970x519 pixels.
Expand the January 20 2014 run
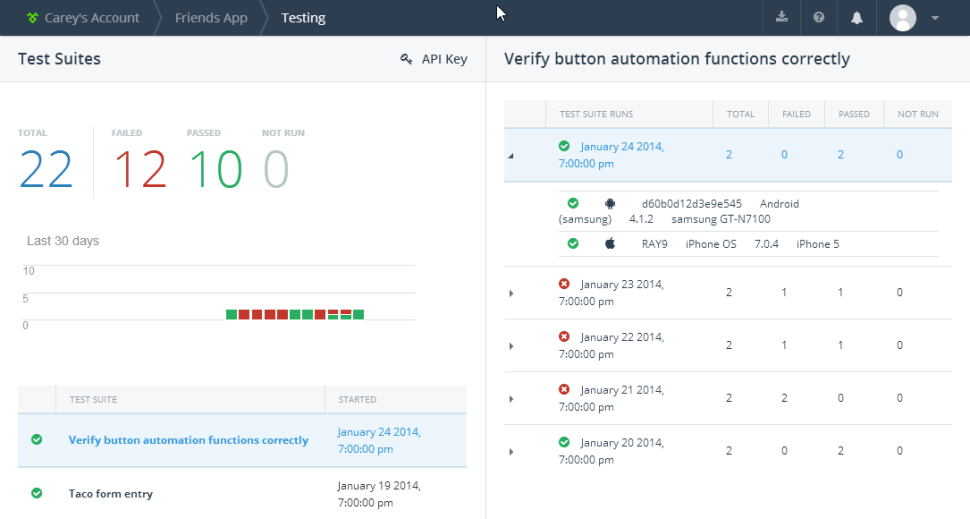[x=511, y=451]
